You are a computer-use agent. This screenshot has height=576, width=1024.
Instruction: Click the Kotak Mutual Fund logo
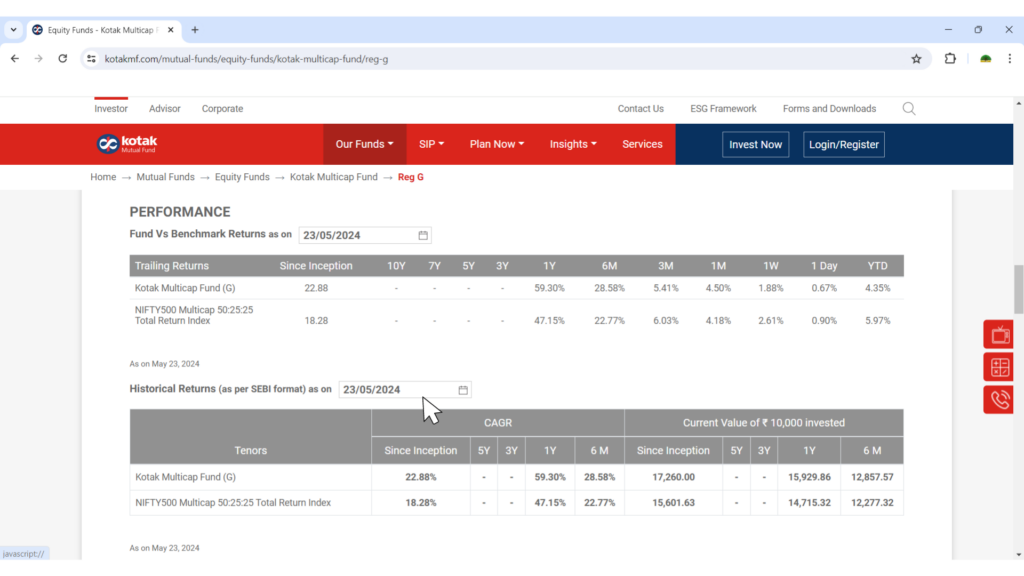click(x=127, y=144)
